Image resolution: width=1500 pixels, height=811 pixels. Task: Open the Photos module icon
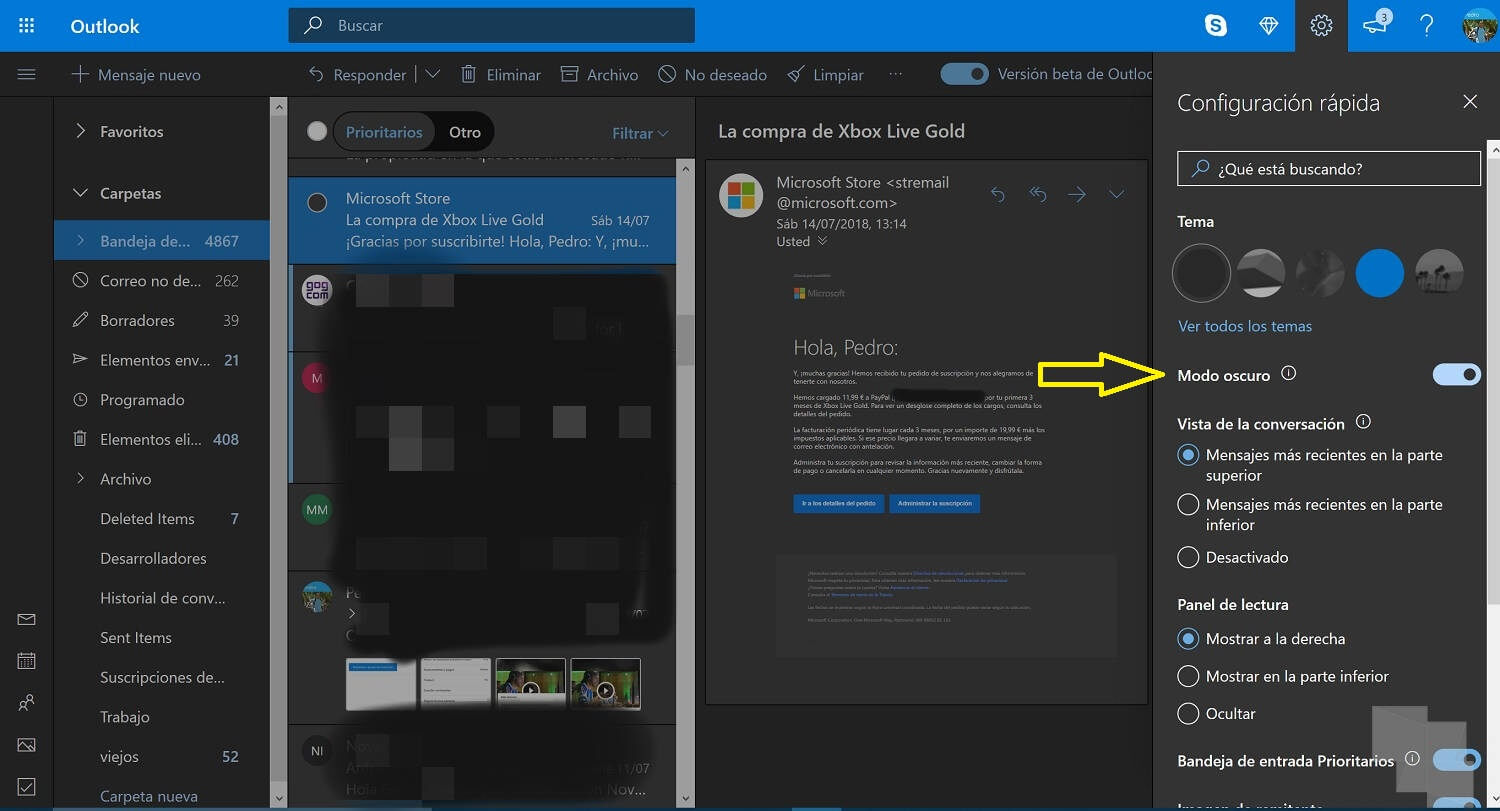[27, 745]
